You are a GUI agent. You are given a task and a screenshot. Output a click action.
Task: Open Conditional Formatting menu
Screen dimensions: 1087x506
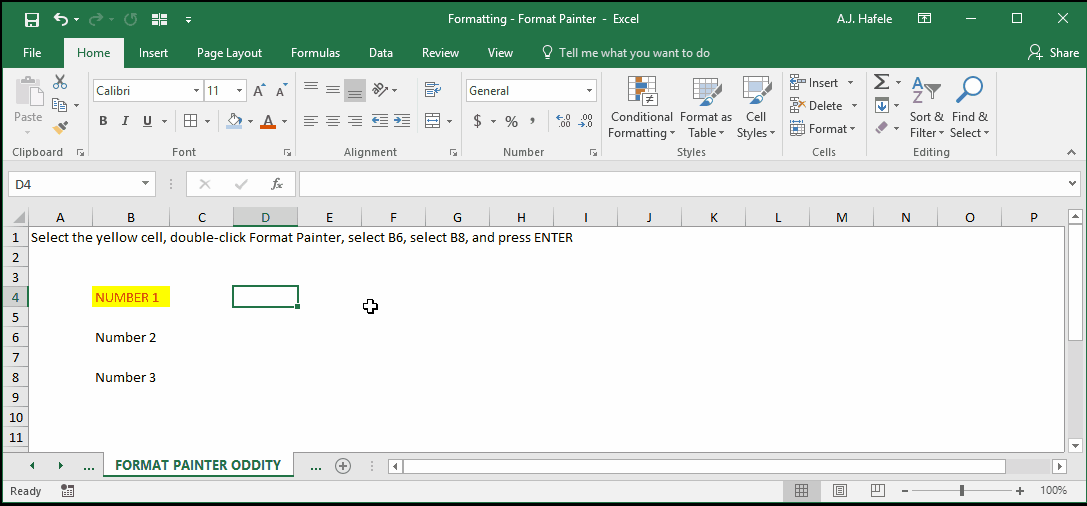point(641,107)
